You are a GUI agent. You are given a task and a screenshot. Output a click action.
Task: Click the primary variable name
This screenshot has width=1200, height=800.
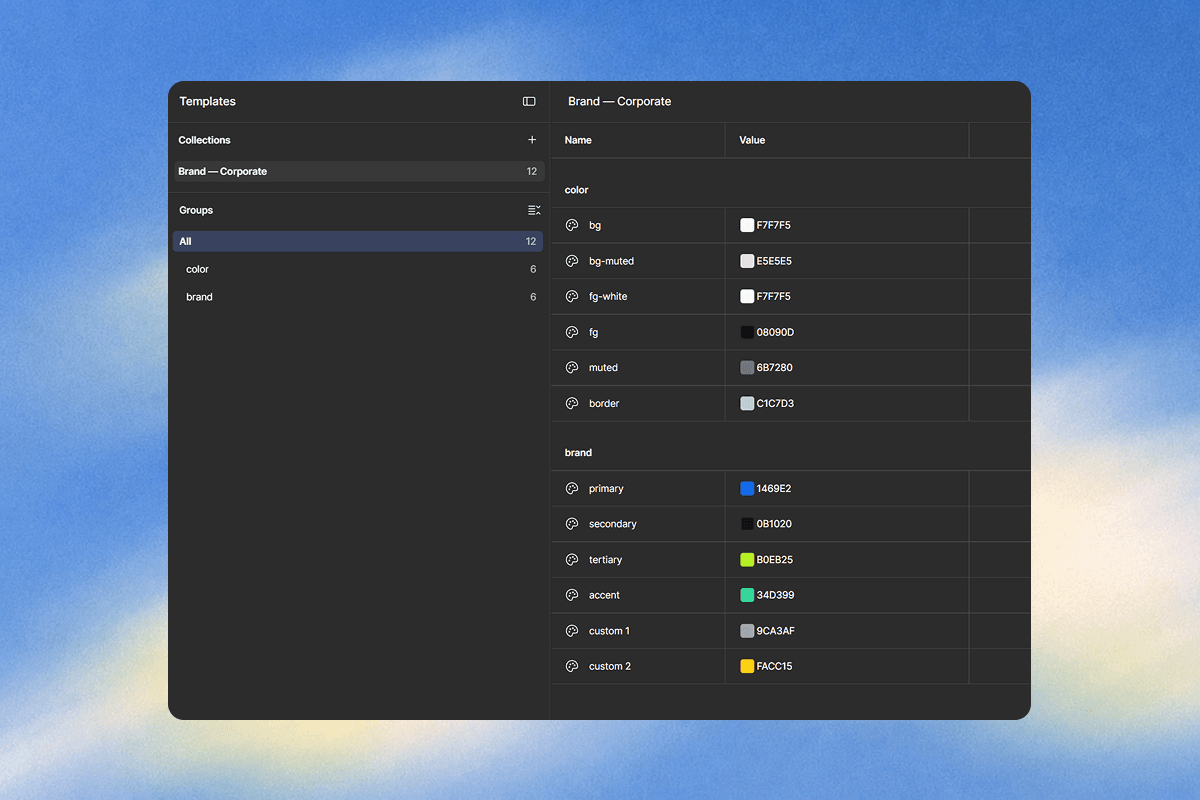click(x=606, y=488)
